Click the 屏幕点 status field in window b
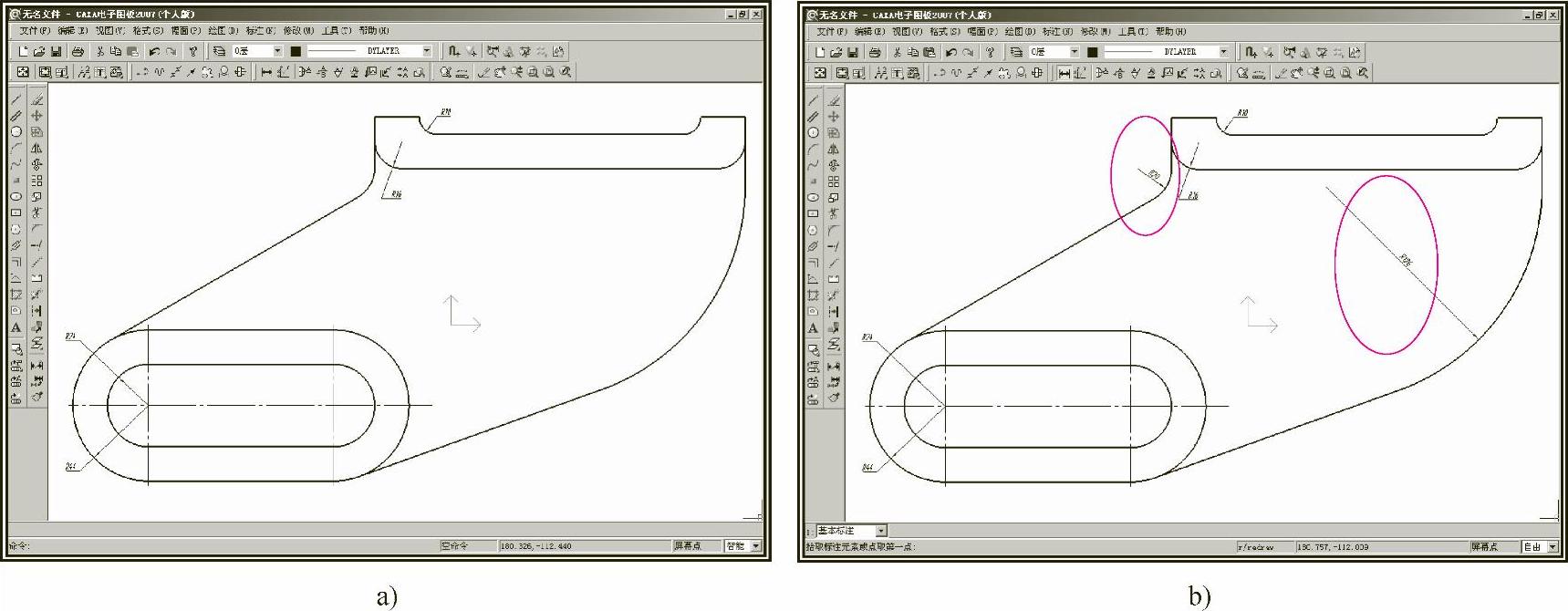 (1494, 547)
